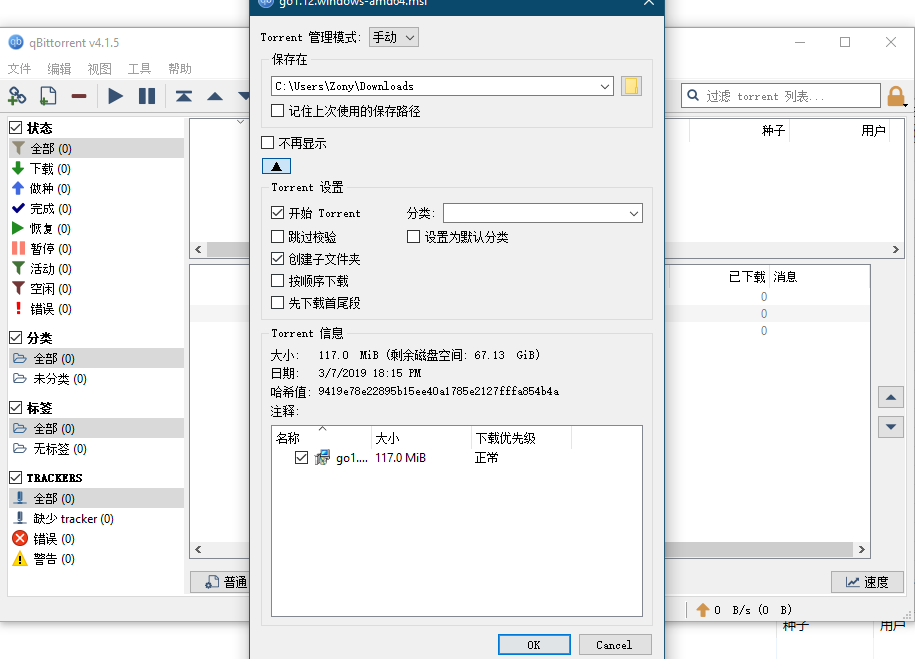Collapse dialog with the triangle toggle button
Image resolution: width=915 pixels, height=659 pixels.
coord(277,166)
